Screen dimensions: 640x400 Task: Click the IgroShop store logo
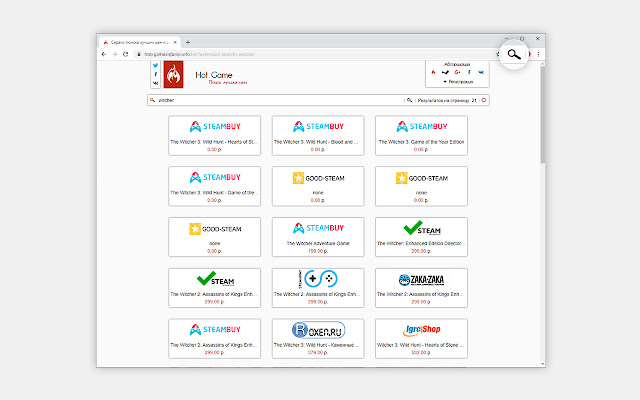coord(421,330)
